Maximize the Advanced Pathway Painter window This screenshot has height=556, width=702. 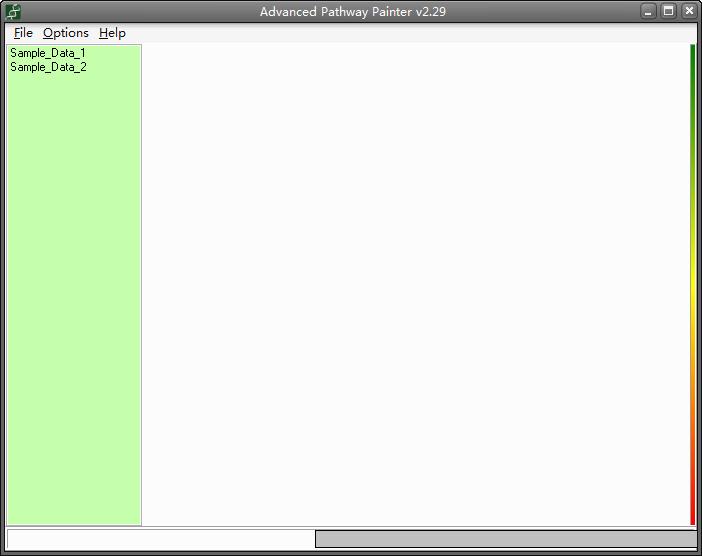[x=669, y=11]
